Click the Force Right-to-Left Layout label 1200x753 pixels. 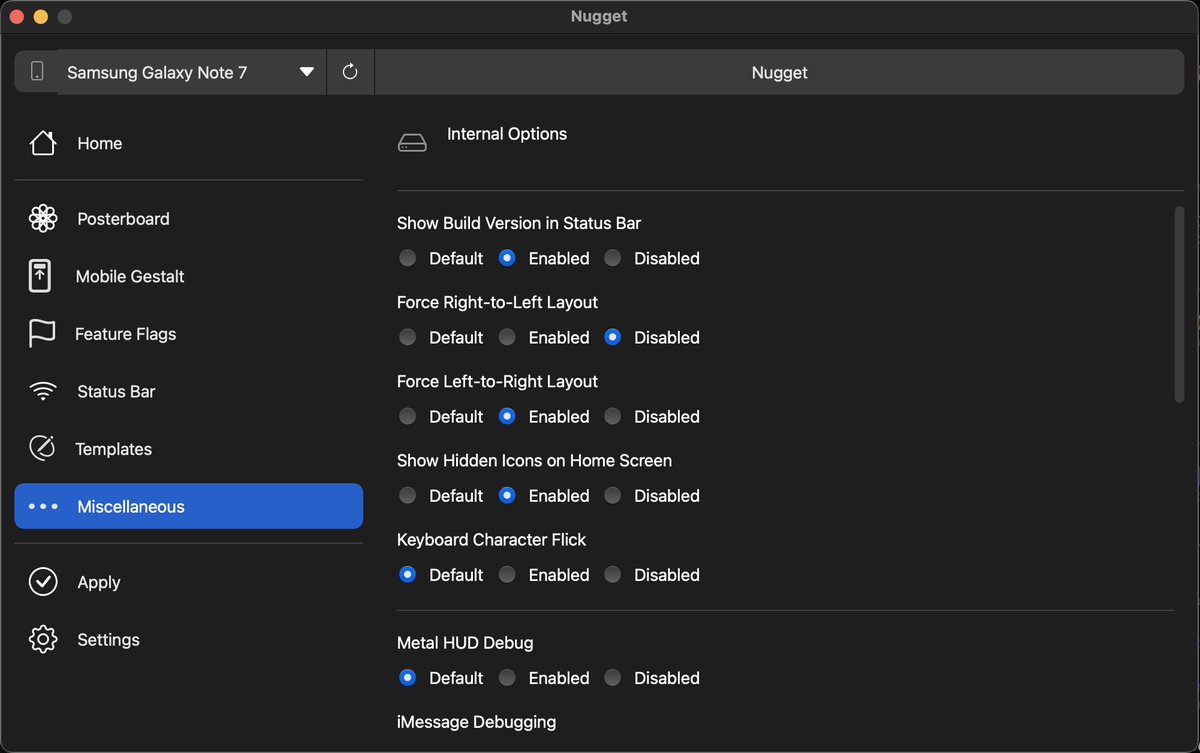pyautogui.click(x=497, y=303)
